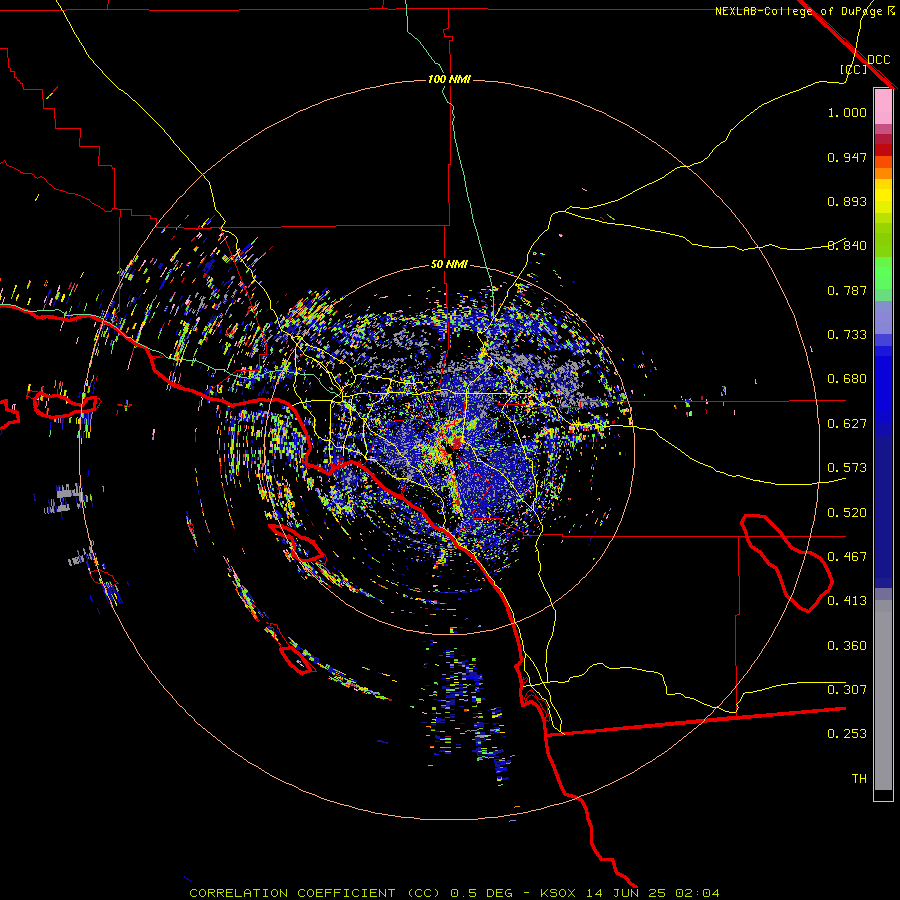This screenshot has width=900, height=900.
Task: Click the 0.680 value on color scale
Action: pyautogui.click(x=847, y=379)
